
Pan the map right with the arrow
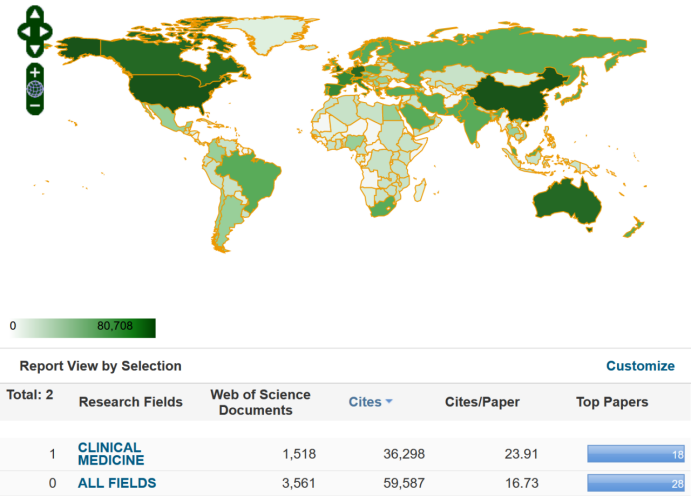[46, 31]
